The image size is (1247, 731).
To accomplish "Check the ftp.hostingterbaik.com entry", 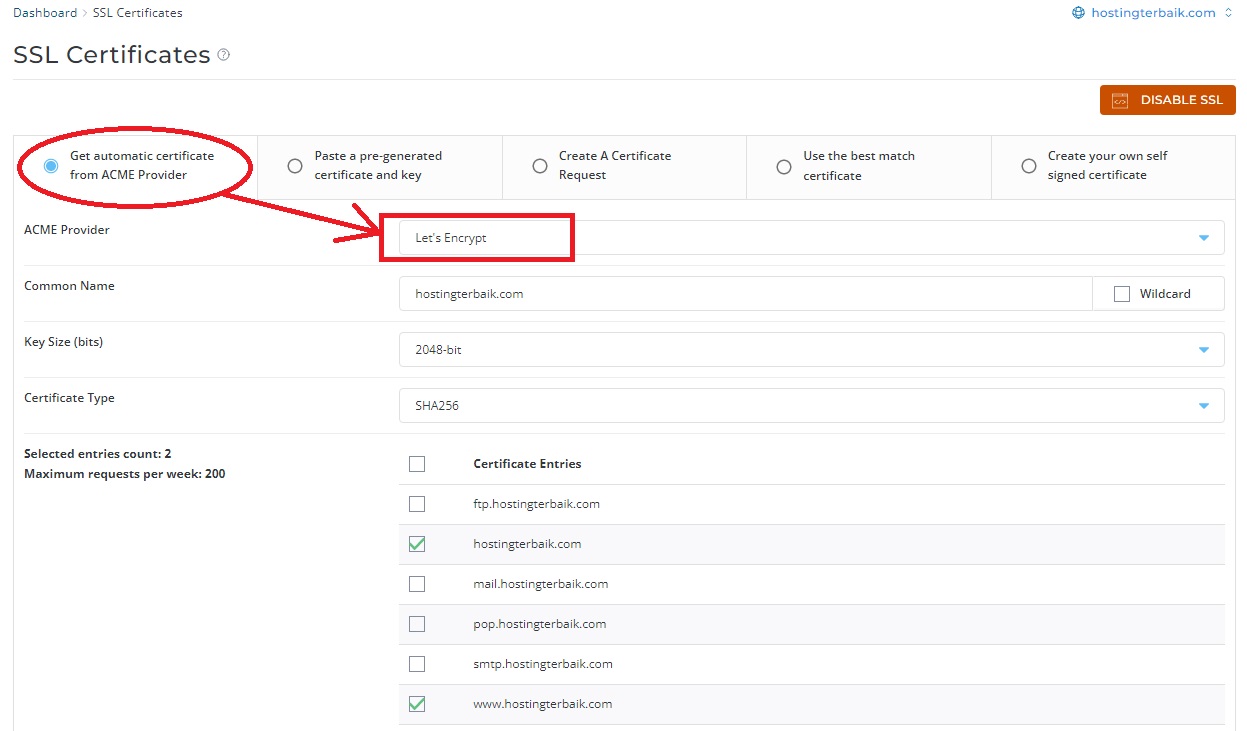I will (x=417, y=504).
